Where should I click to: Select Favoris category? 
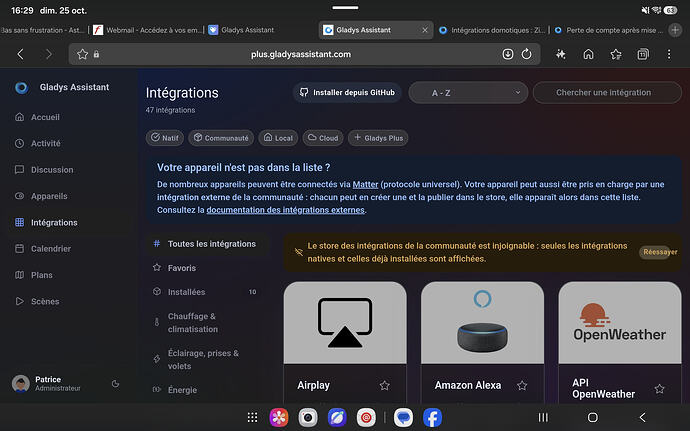click(x=207, y=268)
